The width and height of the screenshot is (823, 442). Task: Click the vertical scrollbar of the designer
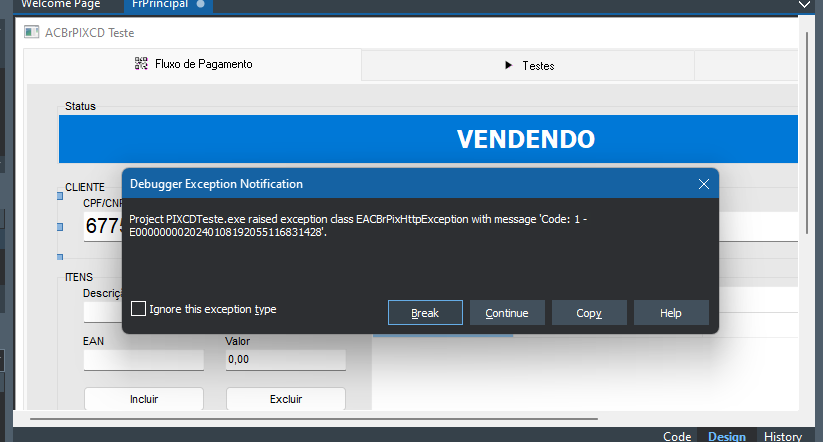point(807,133)
